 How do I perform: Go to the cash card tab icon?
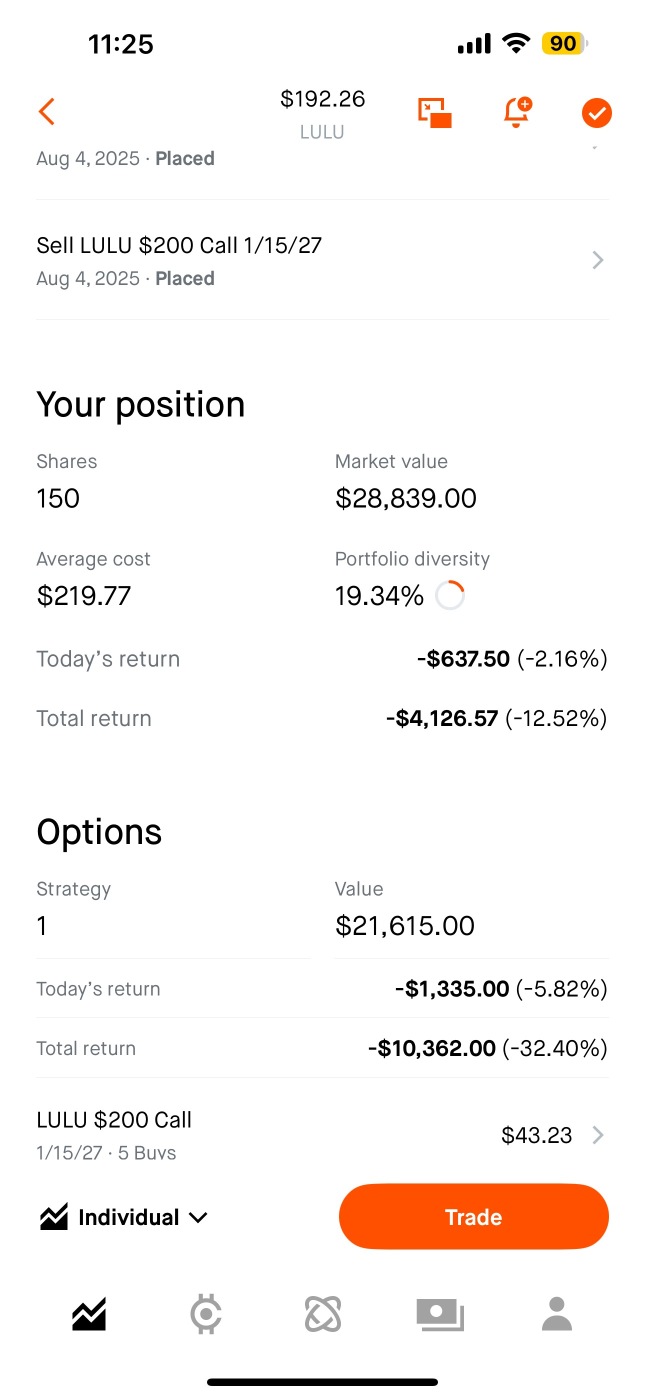(440, 1314)
